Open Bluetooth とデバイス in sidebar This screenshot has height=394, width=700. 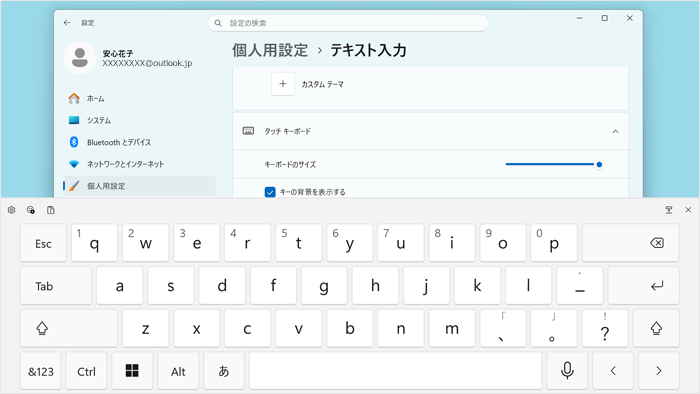[x=139, y=142]
